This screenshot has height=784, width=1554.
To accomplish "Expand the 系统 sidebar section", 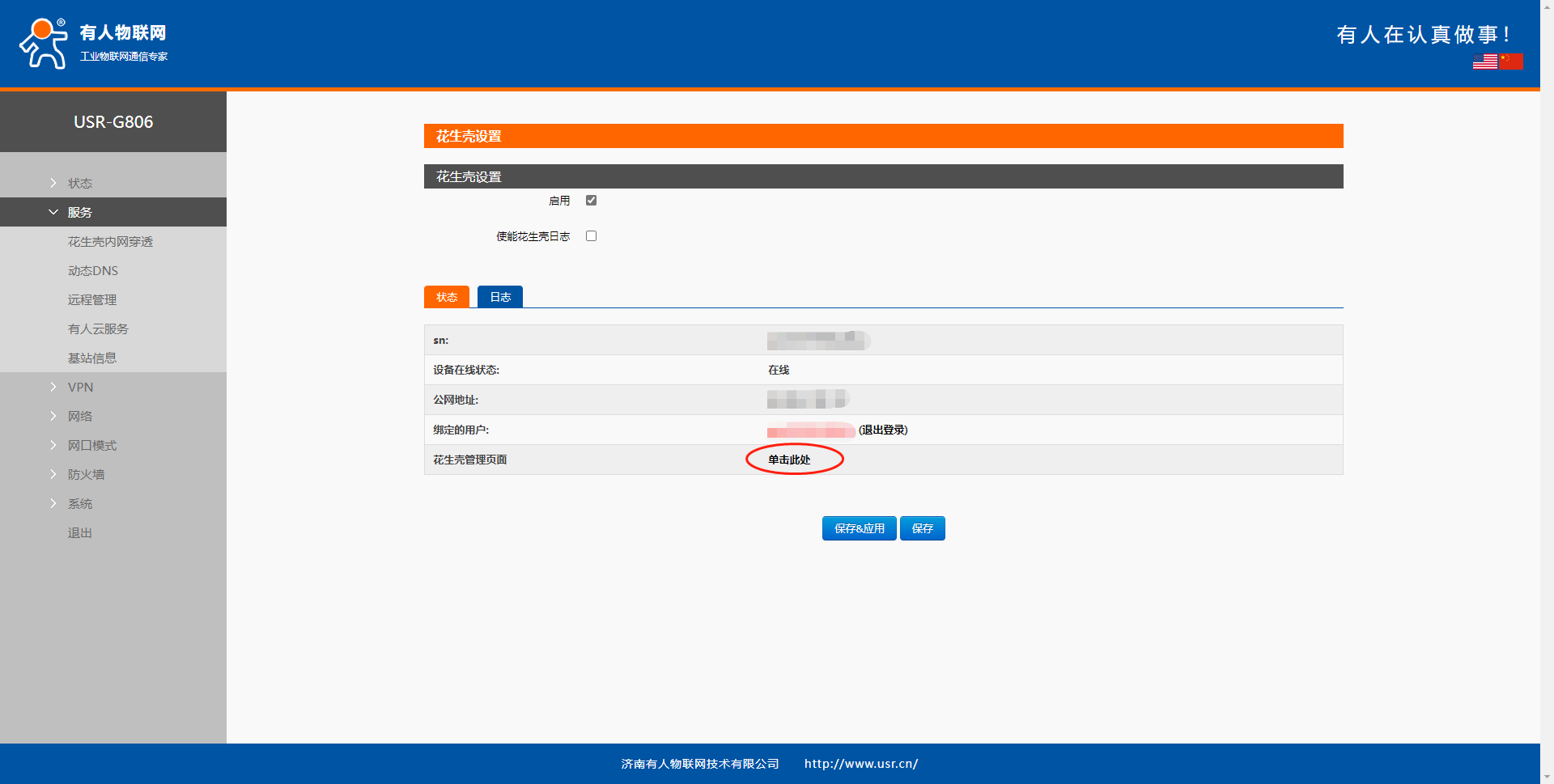I will click(79, 504).
